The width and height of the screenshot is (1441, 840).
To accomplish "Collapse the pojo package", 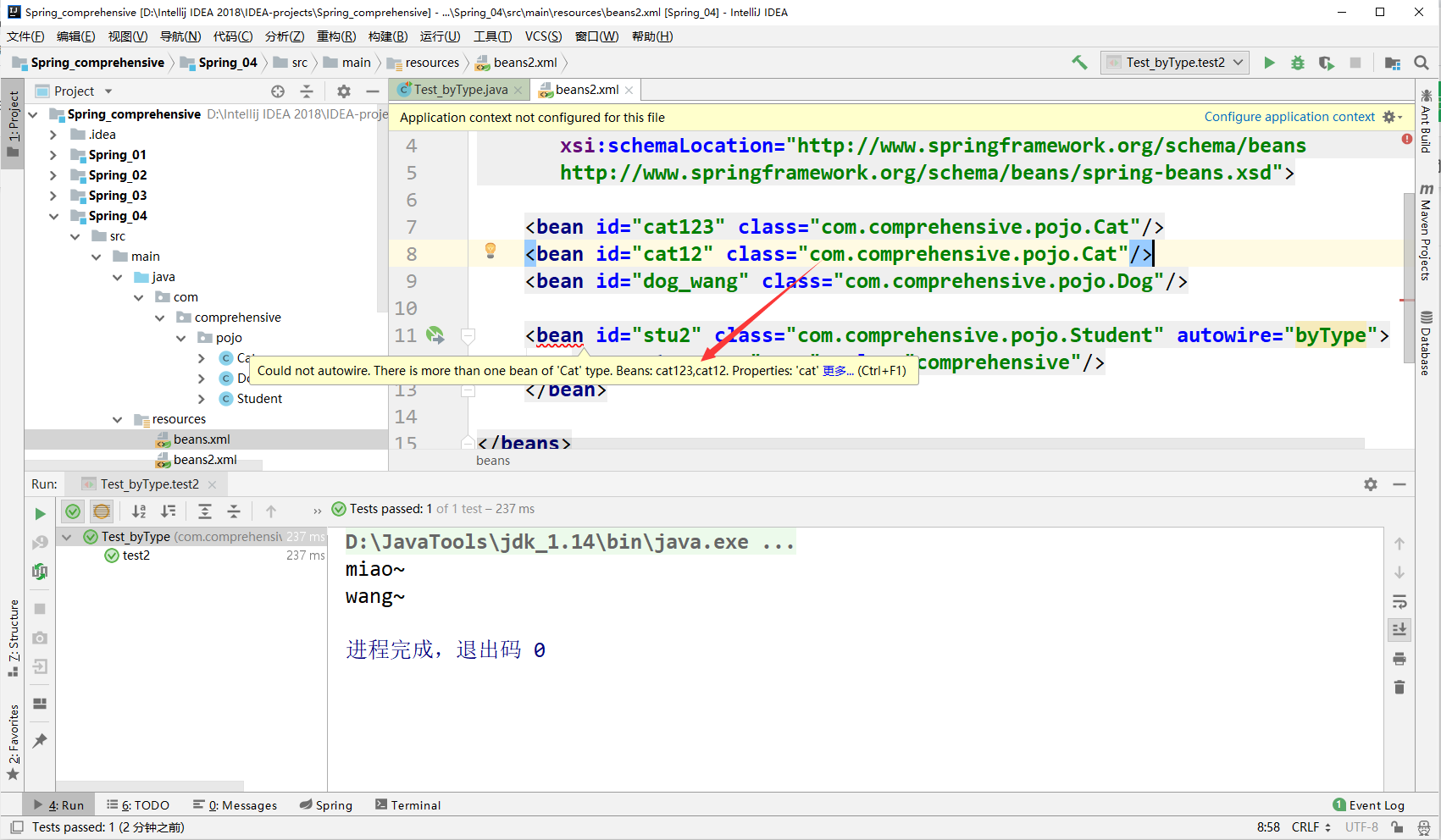I will point(180,338).
